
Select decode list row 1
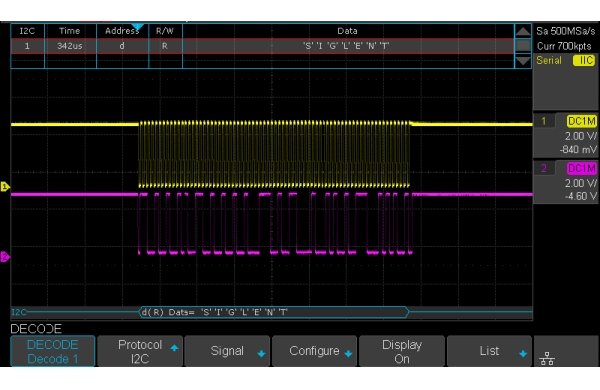[262, 46]
